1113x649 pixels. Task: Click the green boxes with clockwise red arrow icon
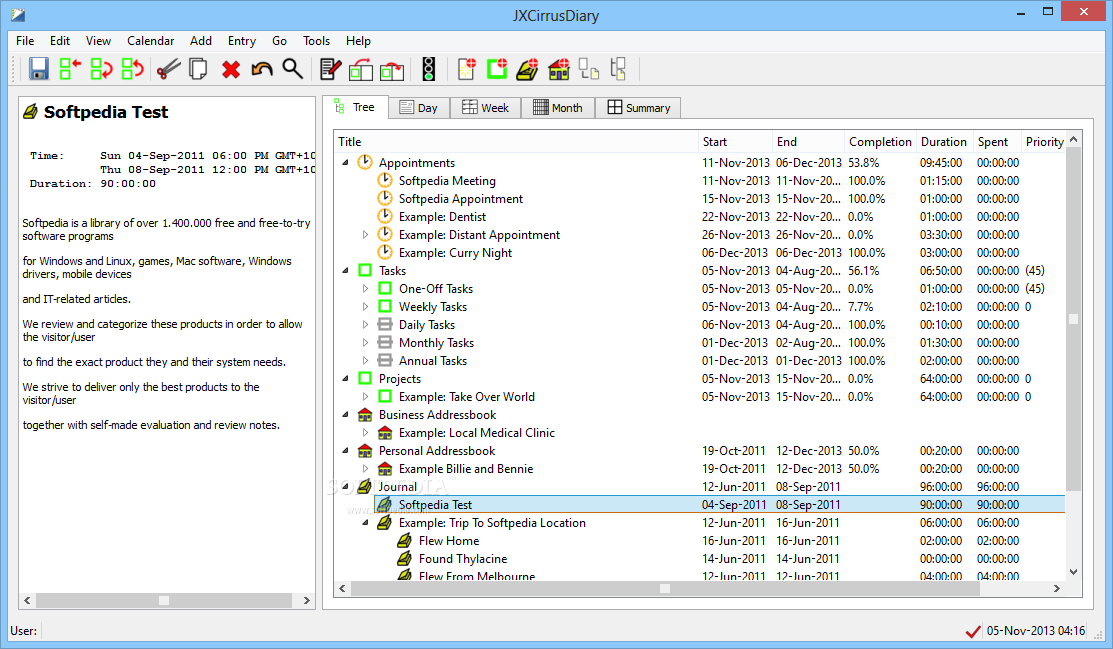101,69
